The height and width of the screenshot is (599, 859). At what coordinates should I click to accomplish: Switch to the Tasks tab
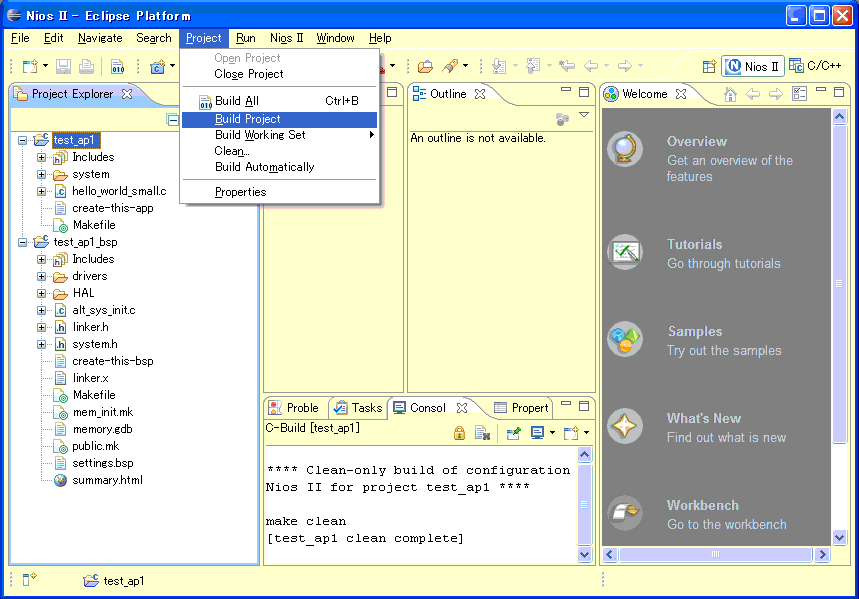tap(359, 408)
